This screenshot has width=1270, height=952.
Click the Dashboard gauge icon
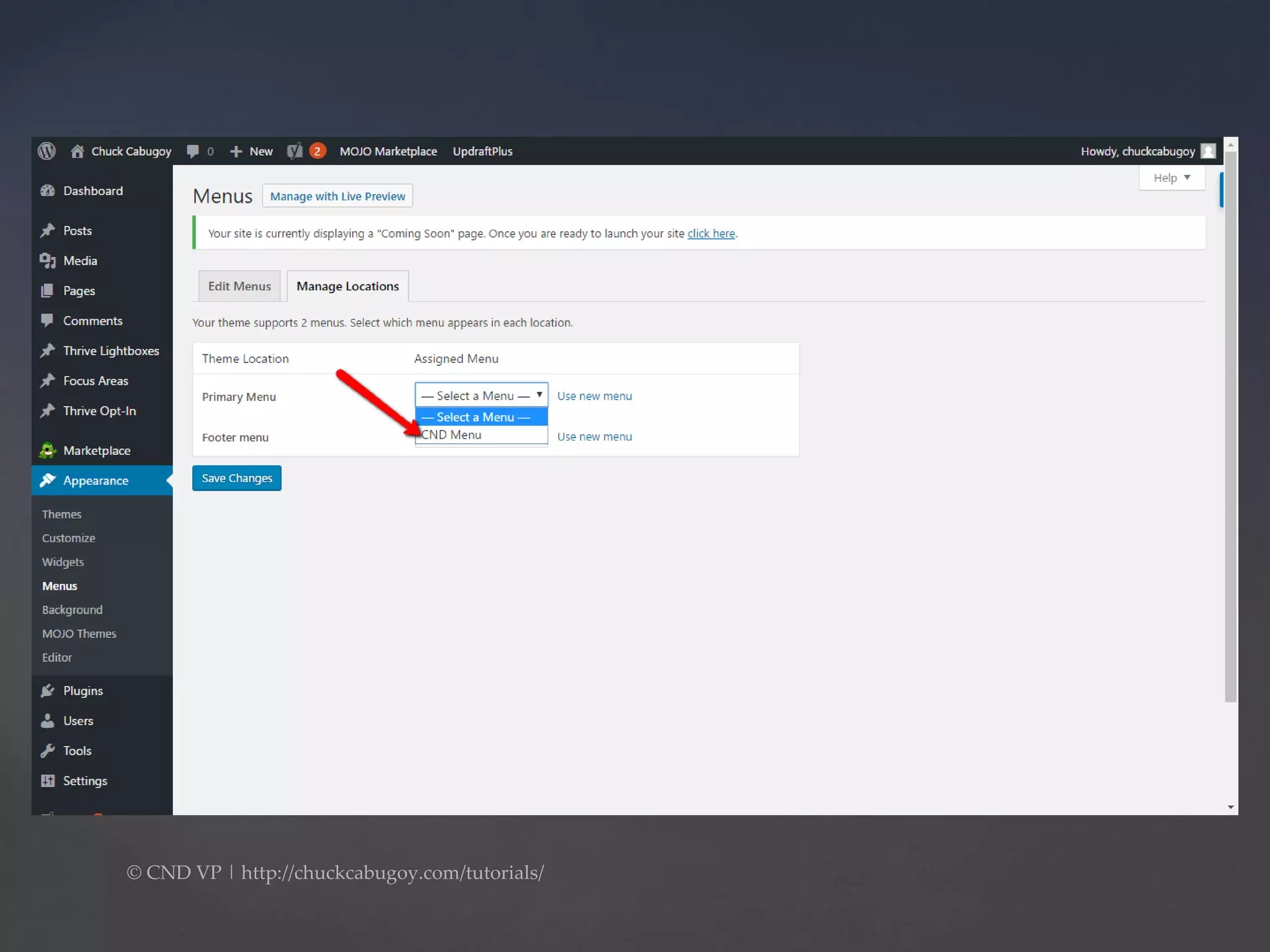tap(48, 191)
